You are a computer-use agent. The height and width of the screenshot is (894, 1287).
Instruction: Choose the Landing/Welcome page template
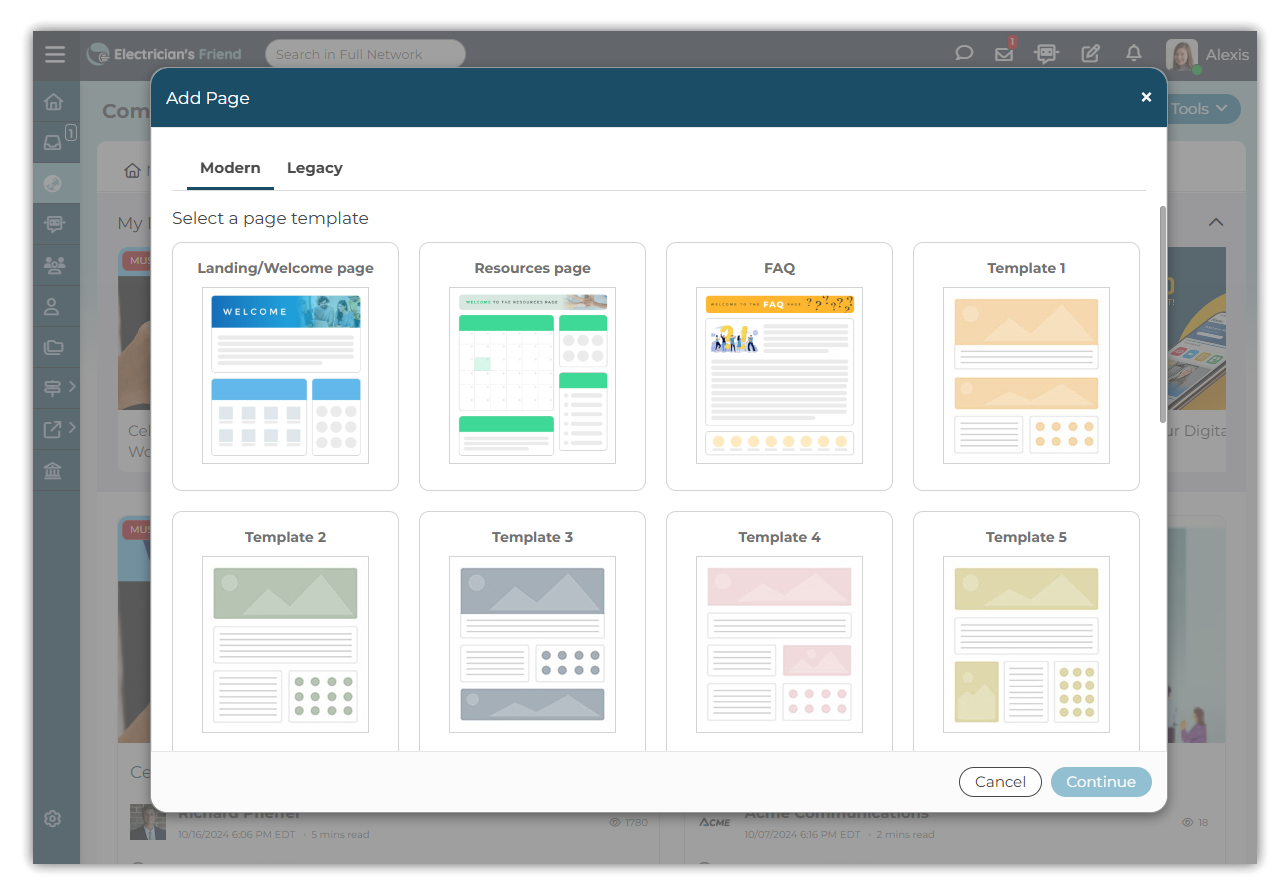285,366
